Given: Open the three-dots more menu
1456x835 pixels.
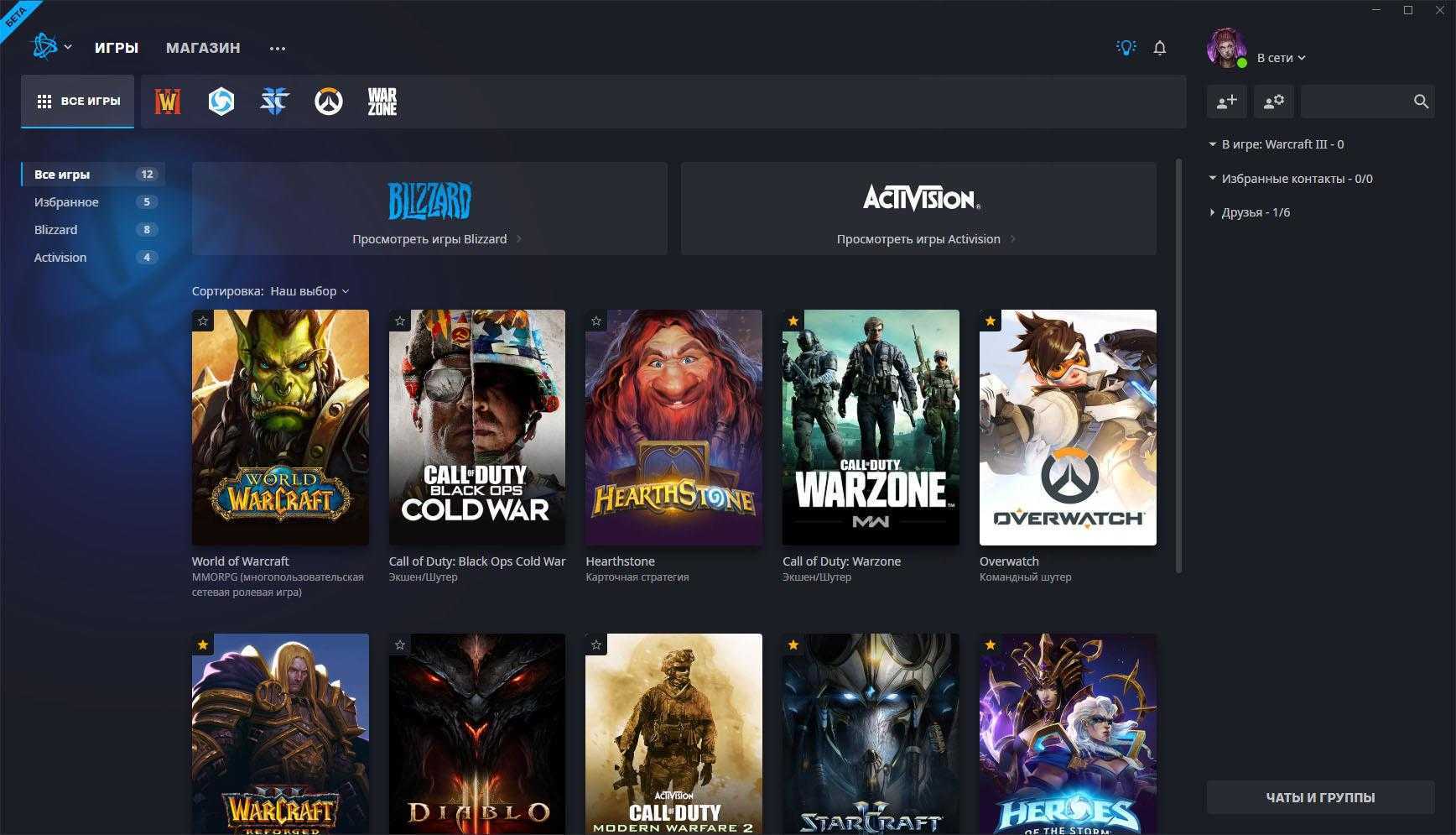Looking at the screenshot, I should 278,49.
